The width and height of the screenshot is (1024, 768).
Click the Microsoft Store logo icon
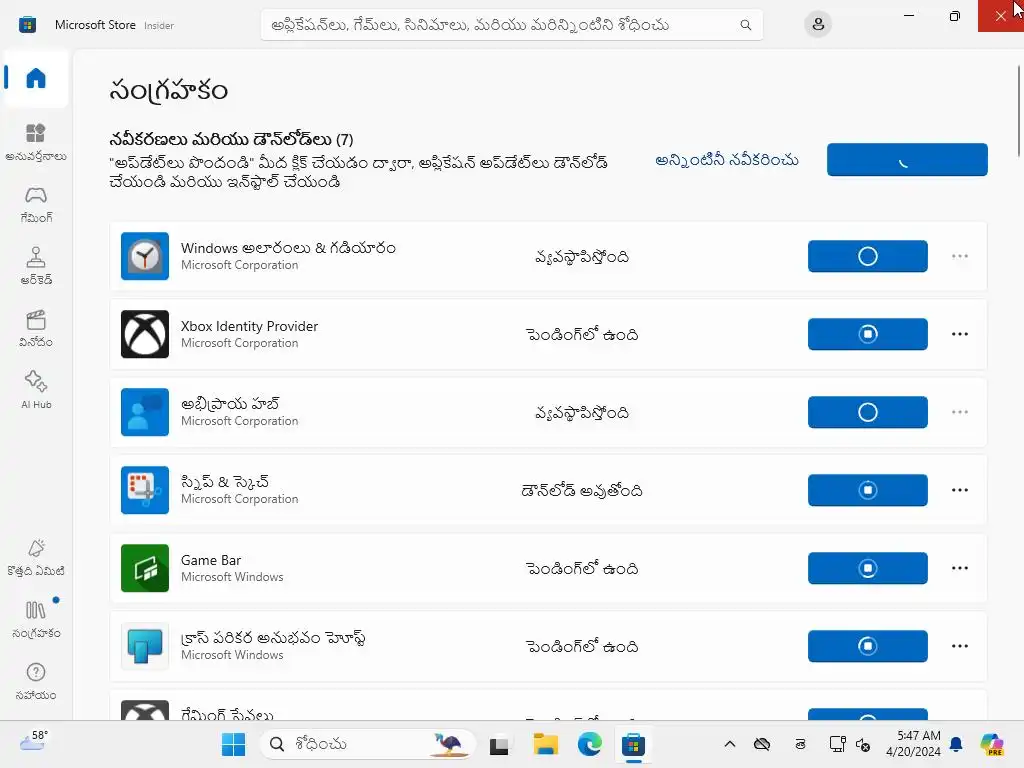tap(27, 25)
